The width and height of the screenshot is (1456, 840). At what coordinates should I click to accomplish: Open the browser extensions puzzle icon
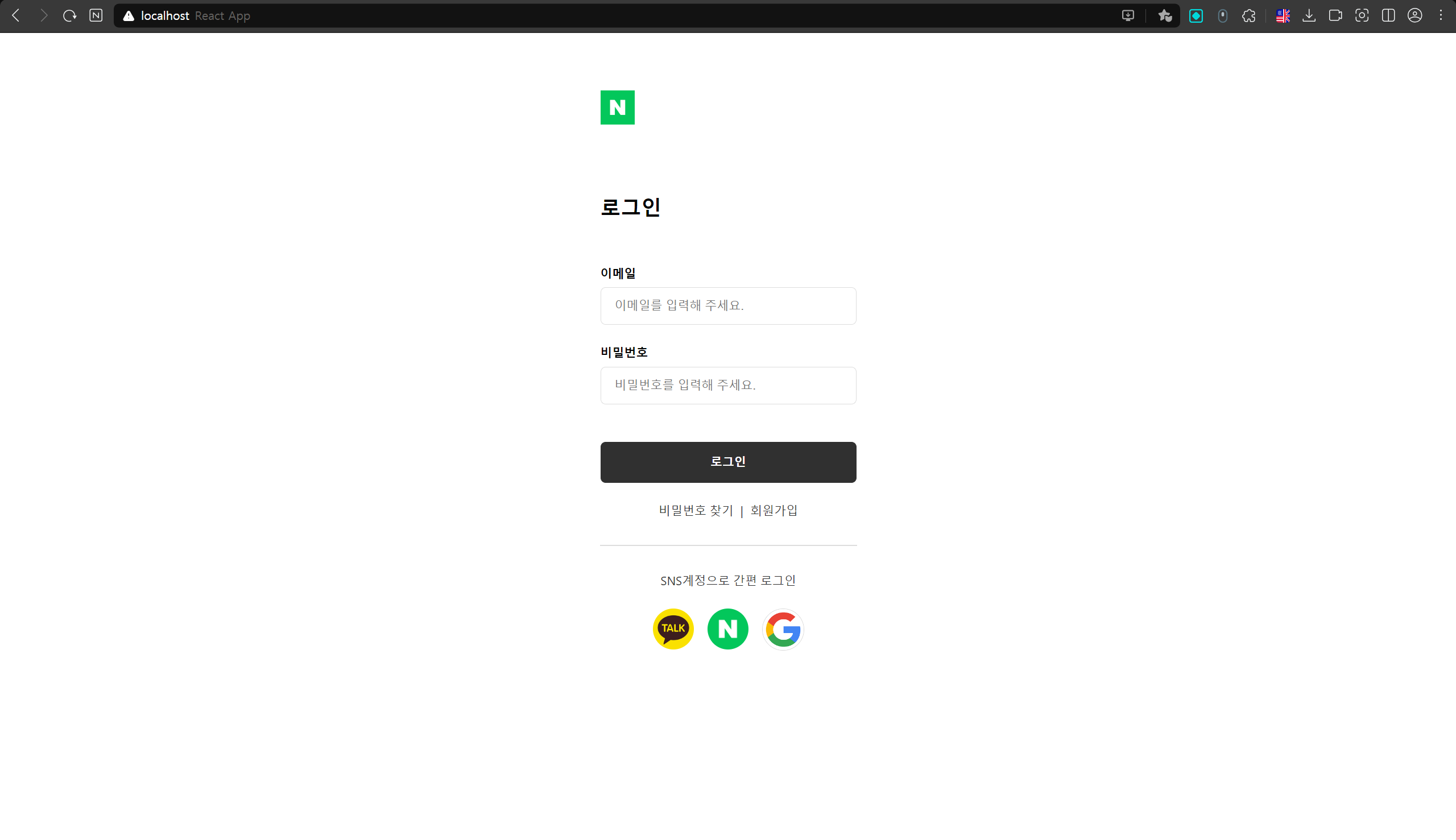1249,15
